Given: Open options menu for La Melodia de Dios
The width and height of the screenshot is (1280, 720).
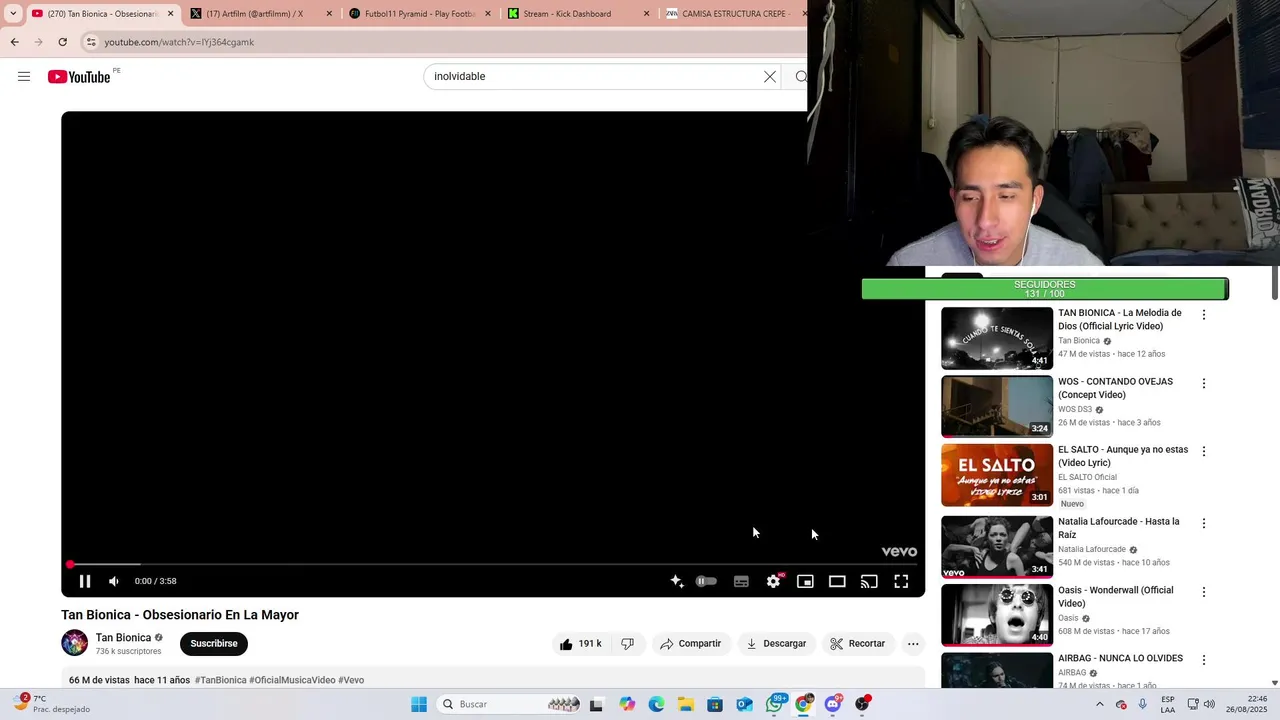Looking at the screenshot, I should pos(1204,315).
